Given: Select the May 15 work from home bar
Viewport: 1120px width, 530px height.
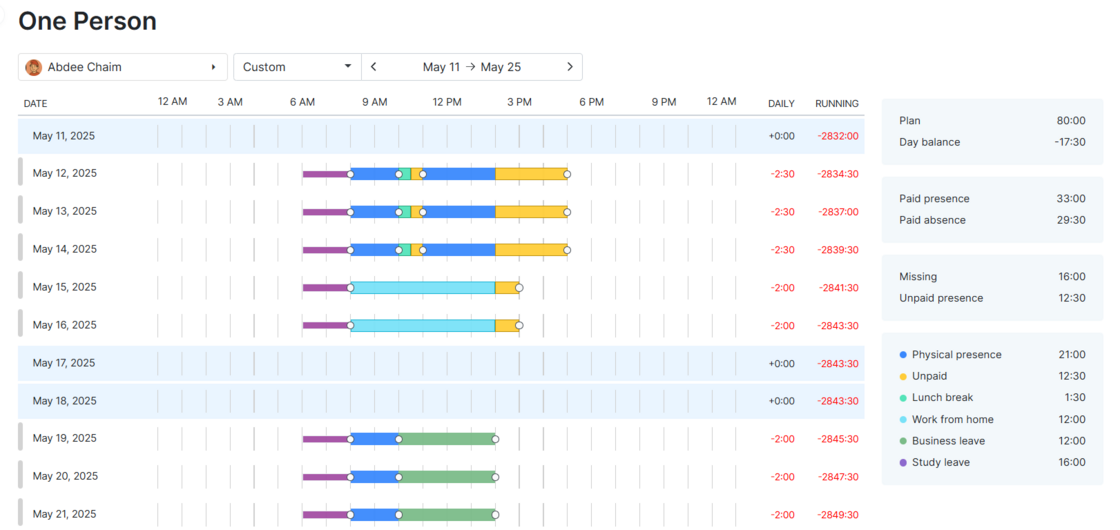Looking at the screenshot, I should point(422,288).
